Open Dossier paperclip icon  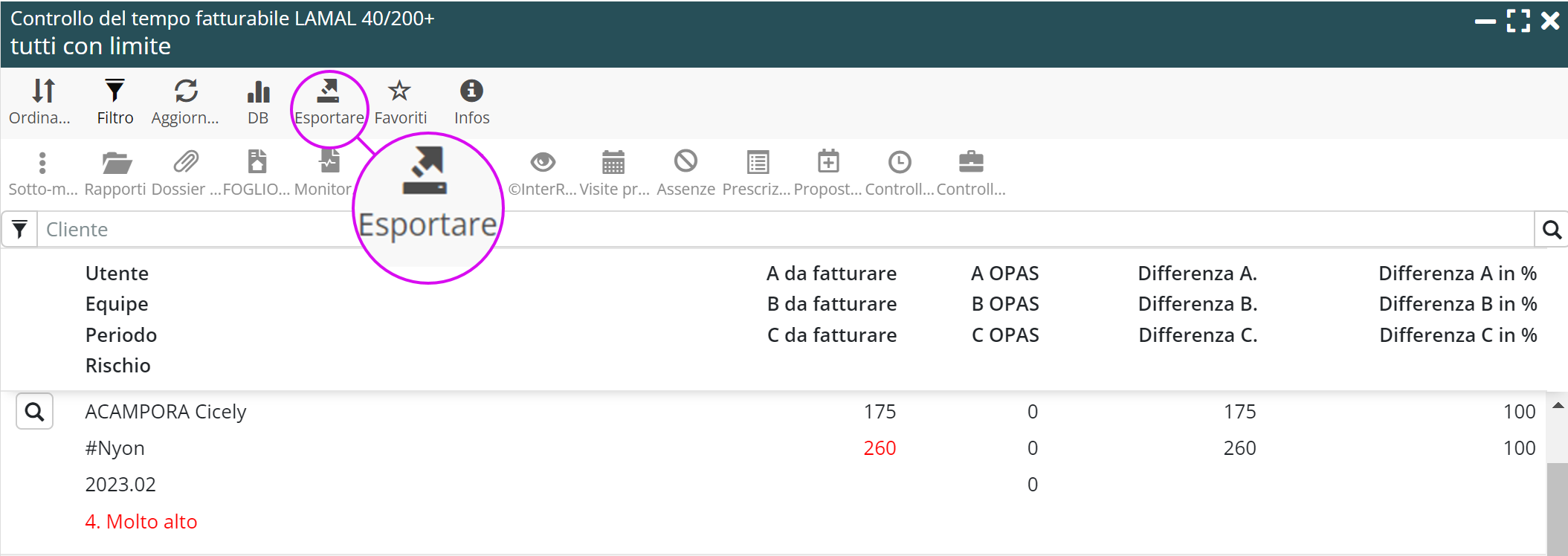coord(186,163)
